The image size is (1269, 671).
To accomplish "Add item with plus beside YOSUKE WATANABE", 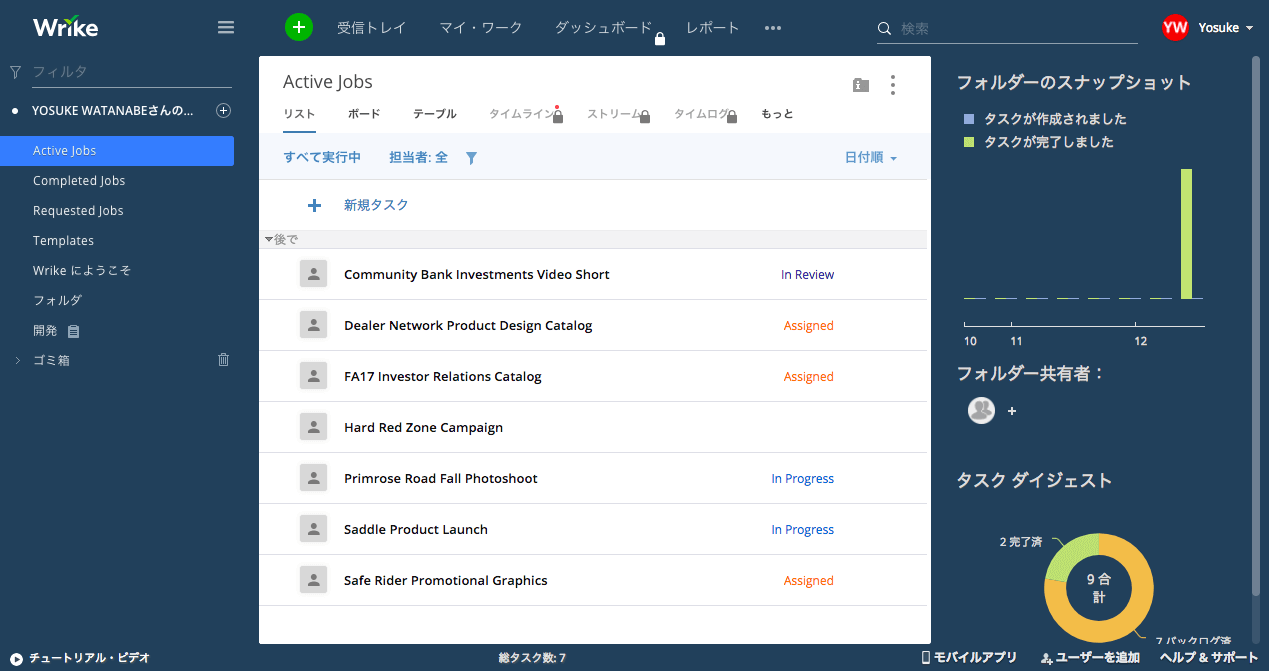I will (x=224, y=111).
